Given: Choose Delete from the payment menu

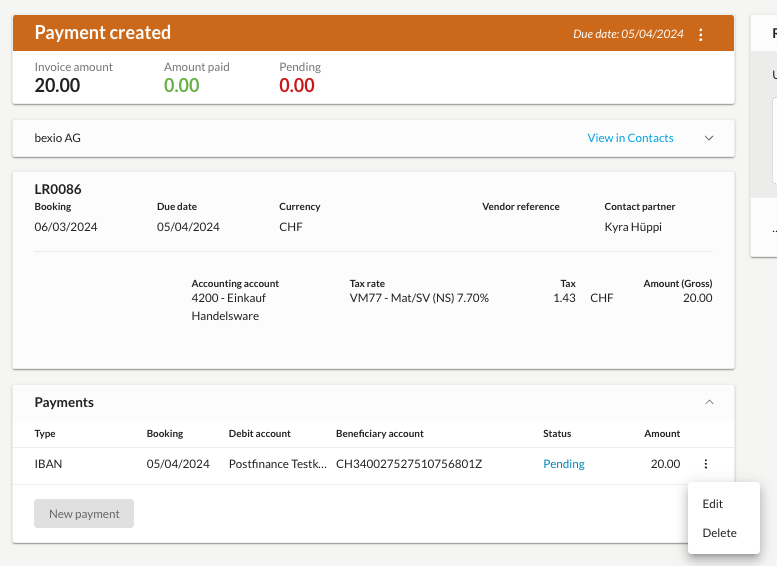Looking at the screenshot, I should point(720,533).
